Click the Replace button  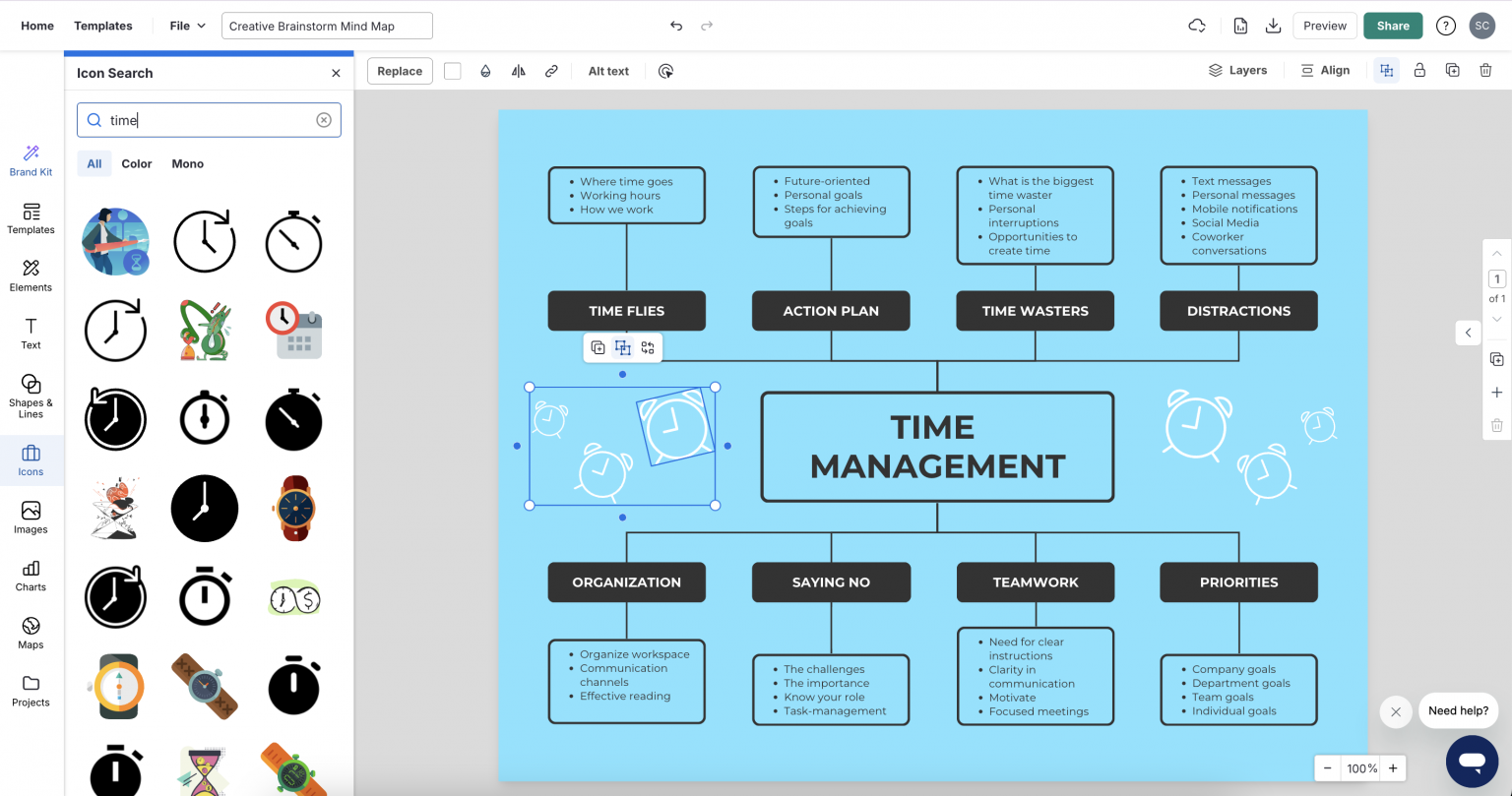point(400,71)
